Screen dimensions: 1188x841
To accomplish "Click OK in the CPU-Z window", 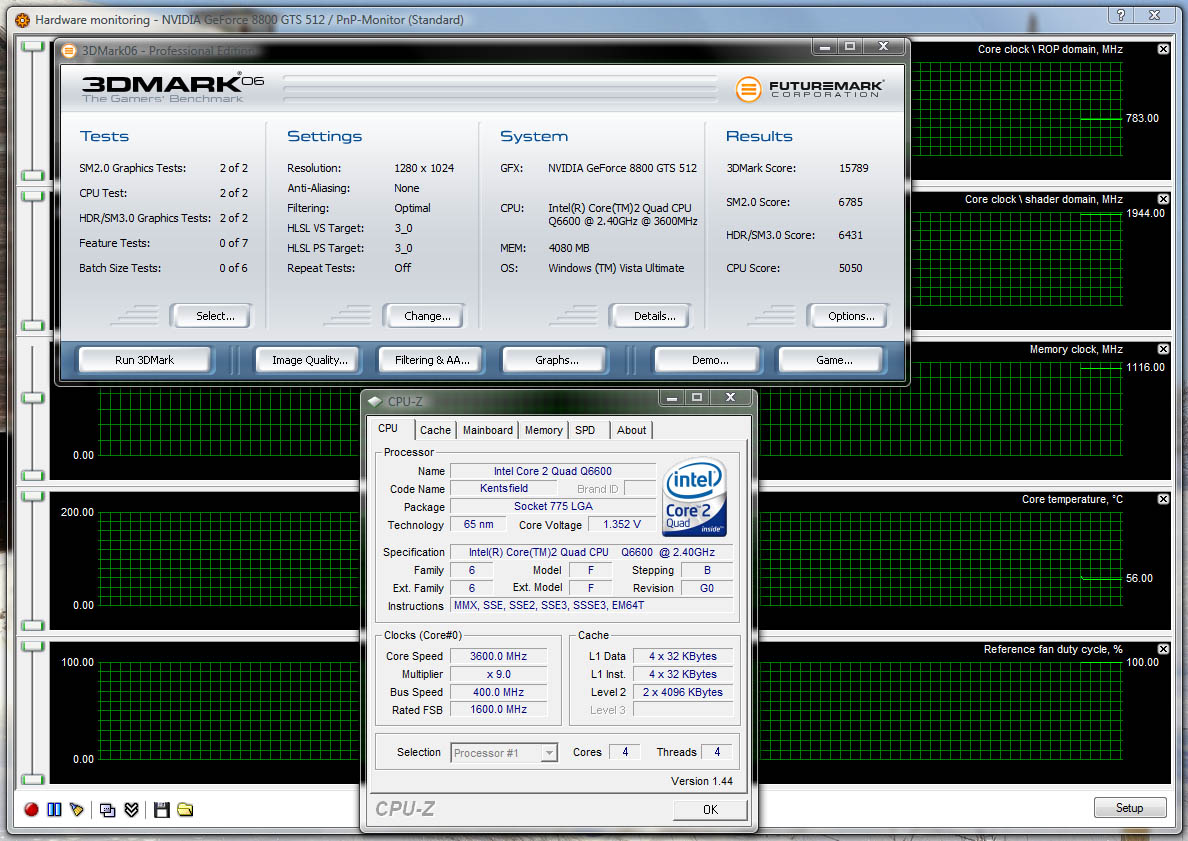I will (x=710, y=810).
